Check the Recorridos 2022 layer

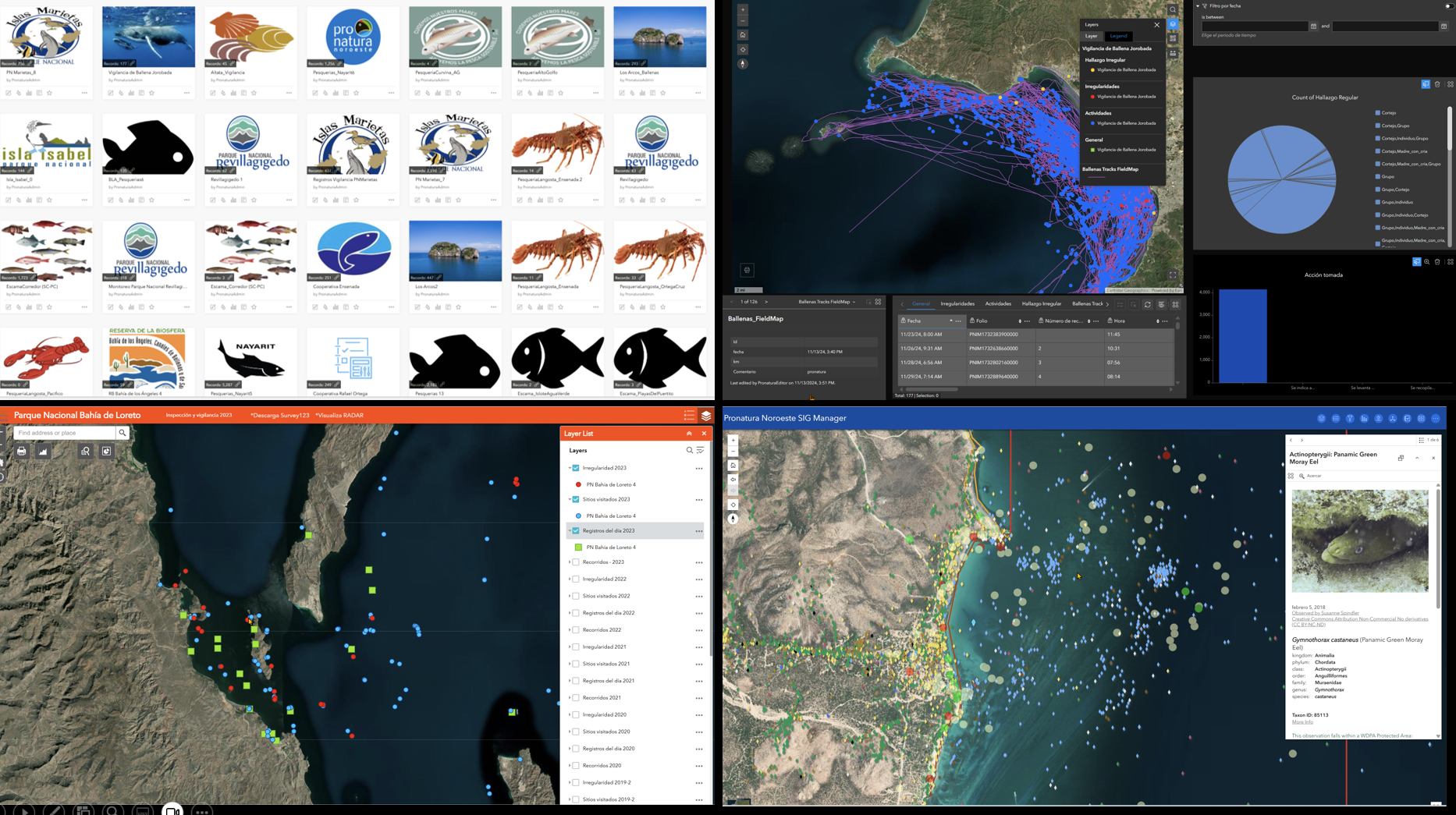pos(576,630)
